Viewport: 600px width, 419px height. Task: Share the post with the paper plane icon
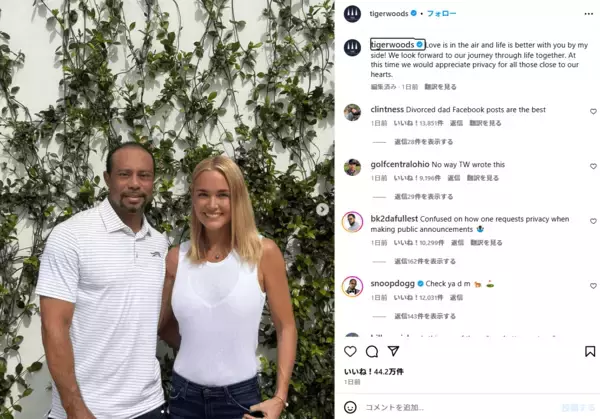tap(393, 351)
